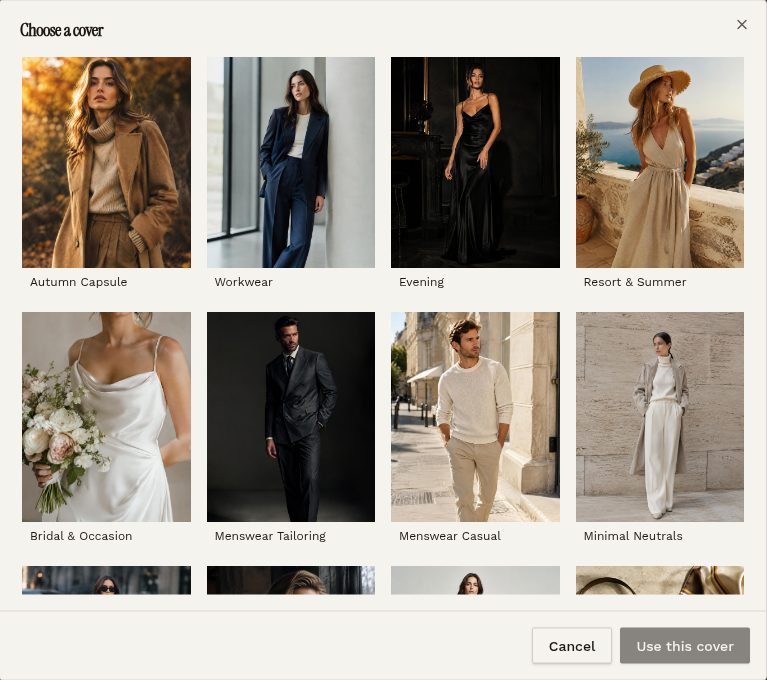Choose the Menswear Casual cover photo

[475, 417]
